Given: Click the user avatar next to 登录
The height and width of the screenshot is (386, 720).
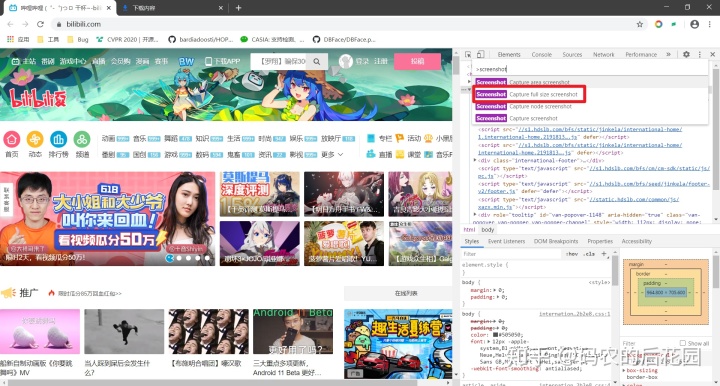Looking at the screenshot, I should [346, 61].
